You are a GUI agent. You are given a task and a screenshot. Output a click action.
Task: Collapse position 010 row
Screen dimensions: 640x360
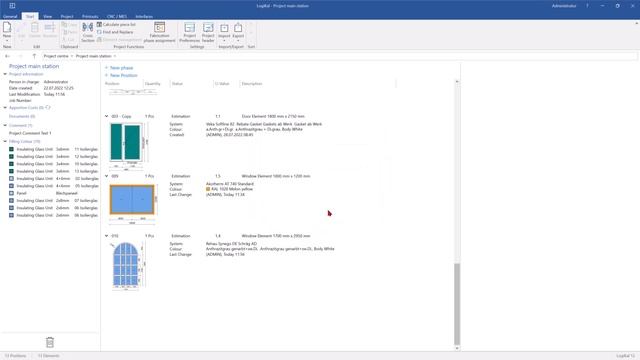pyautogui.click(x=107, y=236)
